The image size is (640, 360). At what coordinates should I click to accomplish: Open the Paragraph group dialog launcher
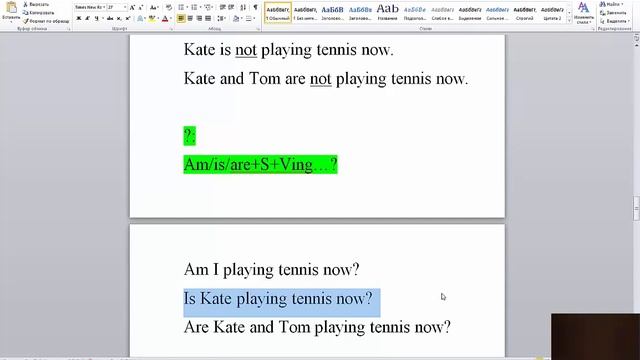click(x=258, y=29)
